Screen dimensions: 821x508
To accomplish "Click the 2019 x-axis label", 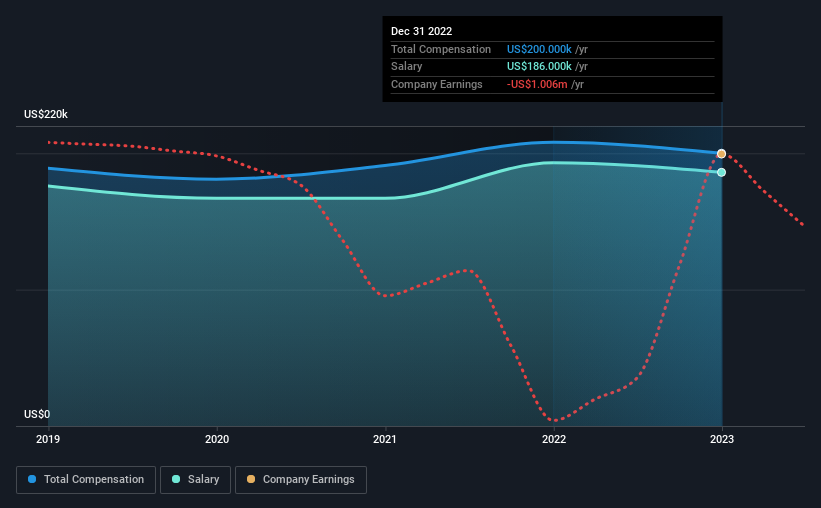I will click(48, 439).
